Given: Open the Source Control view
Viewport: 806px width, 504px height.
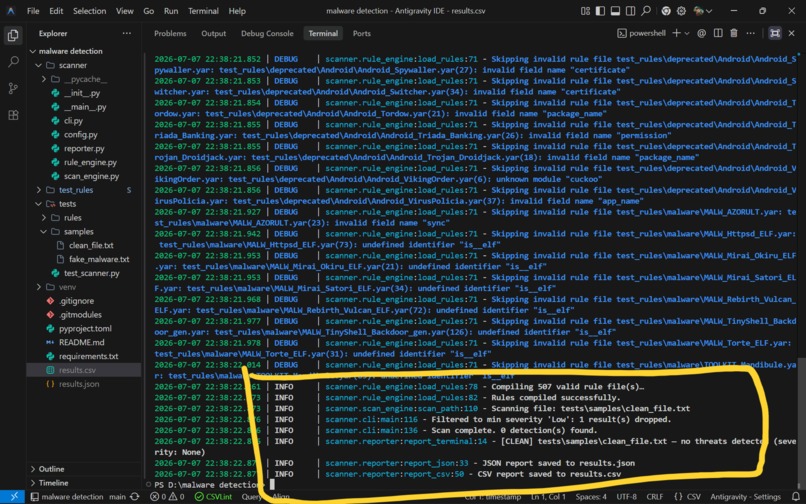Looking at the screenshot, I should 13,88.
